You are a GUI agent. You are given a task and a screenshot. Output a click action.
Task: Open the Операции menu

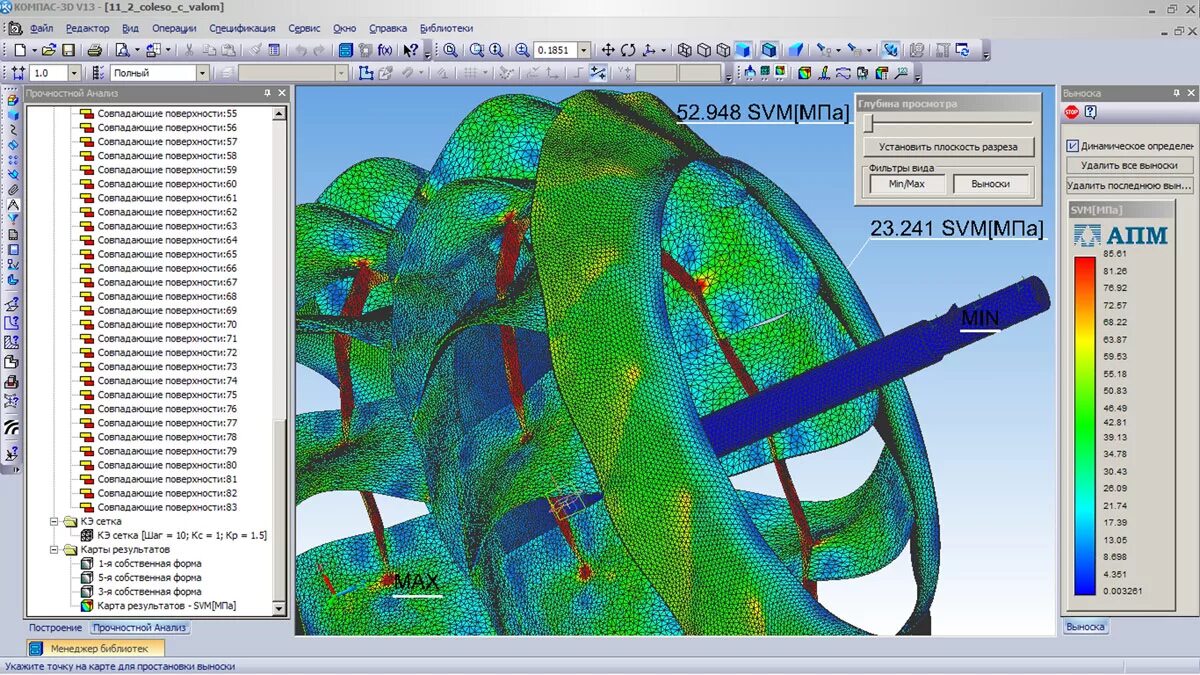175,29
